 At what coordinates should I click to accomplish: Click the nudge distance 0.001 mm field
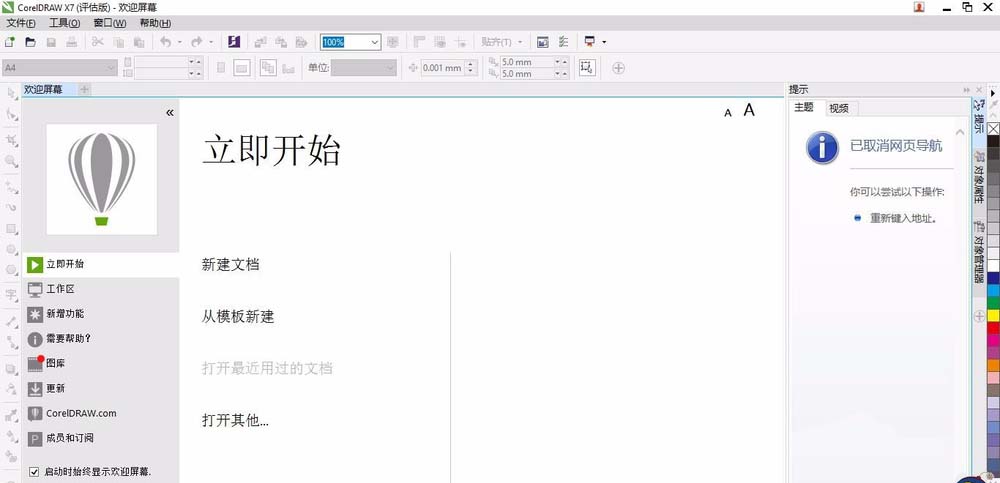(443, 68)
